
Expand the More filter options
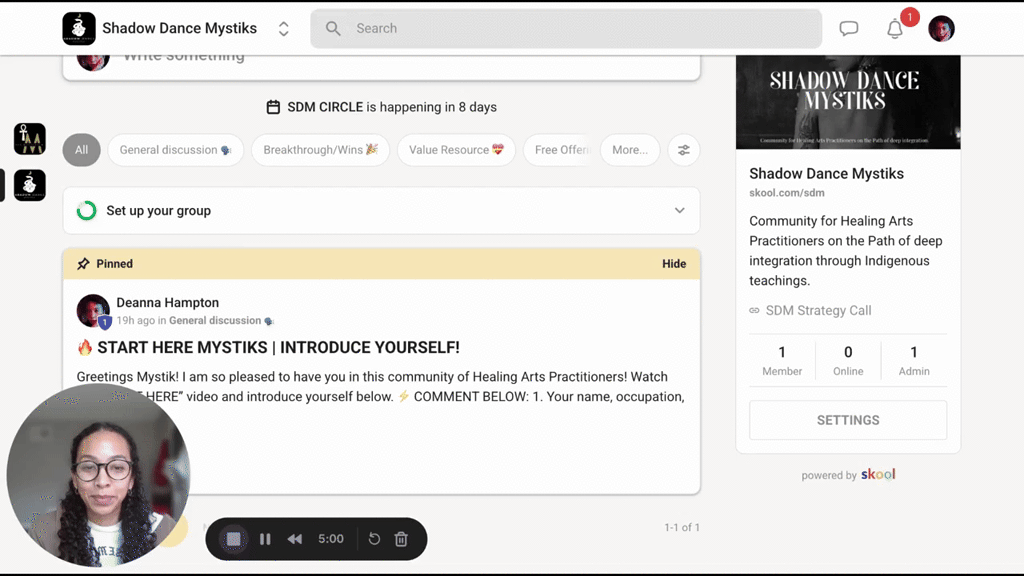coord(630,149)
